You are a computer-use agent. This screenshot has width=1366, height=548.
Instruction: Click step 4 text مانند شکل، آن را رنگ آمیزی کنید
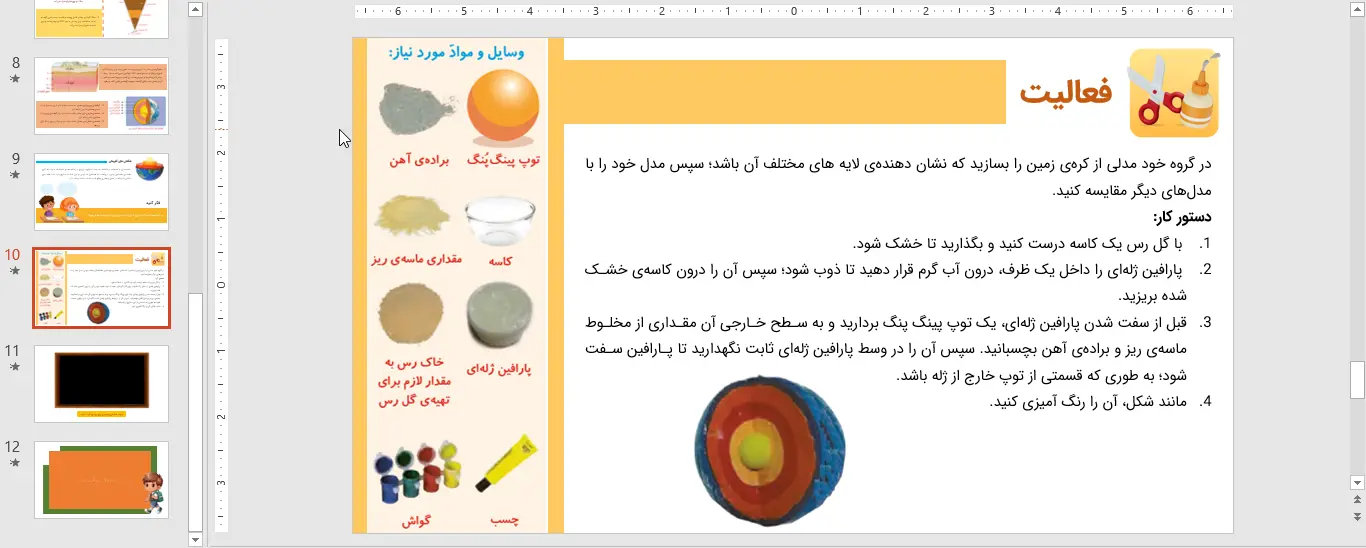point(1087,401)
